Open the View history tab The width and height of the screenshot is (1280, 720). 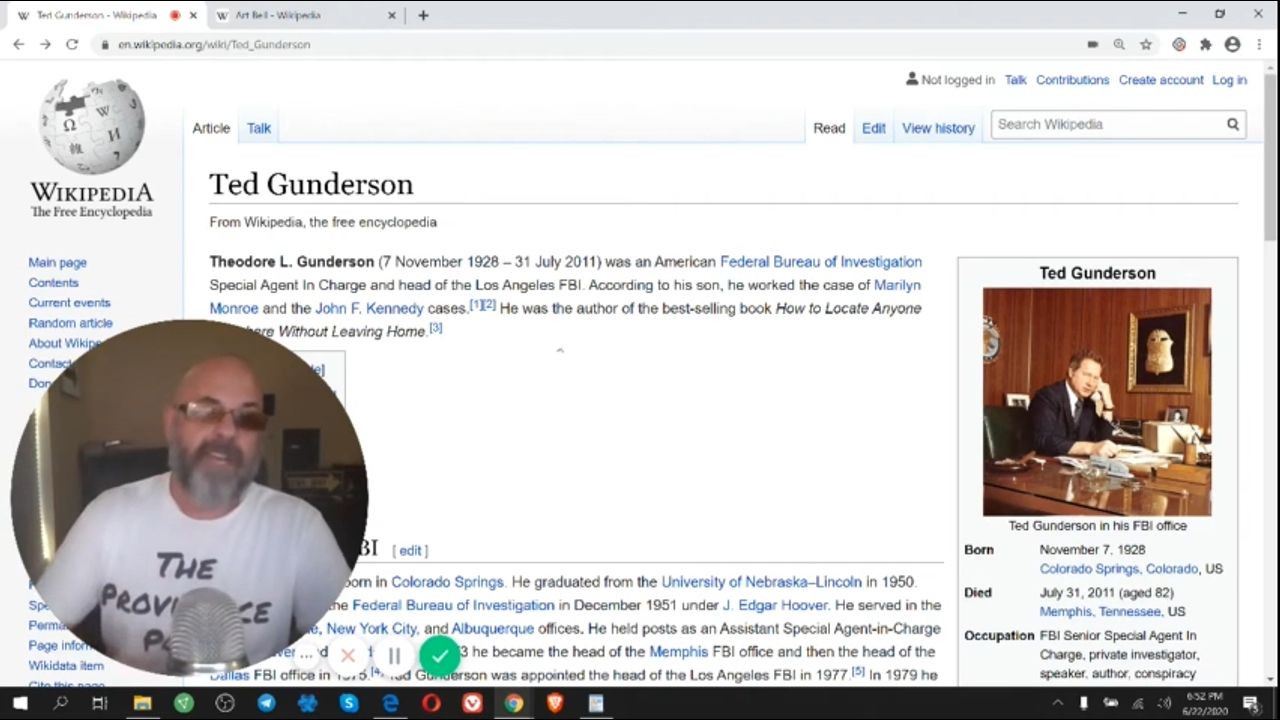pos(938,128)
